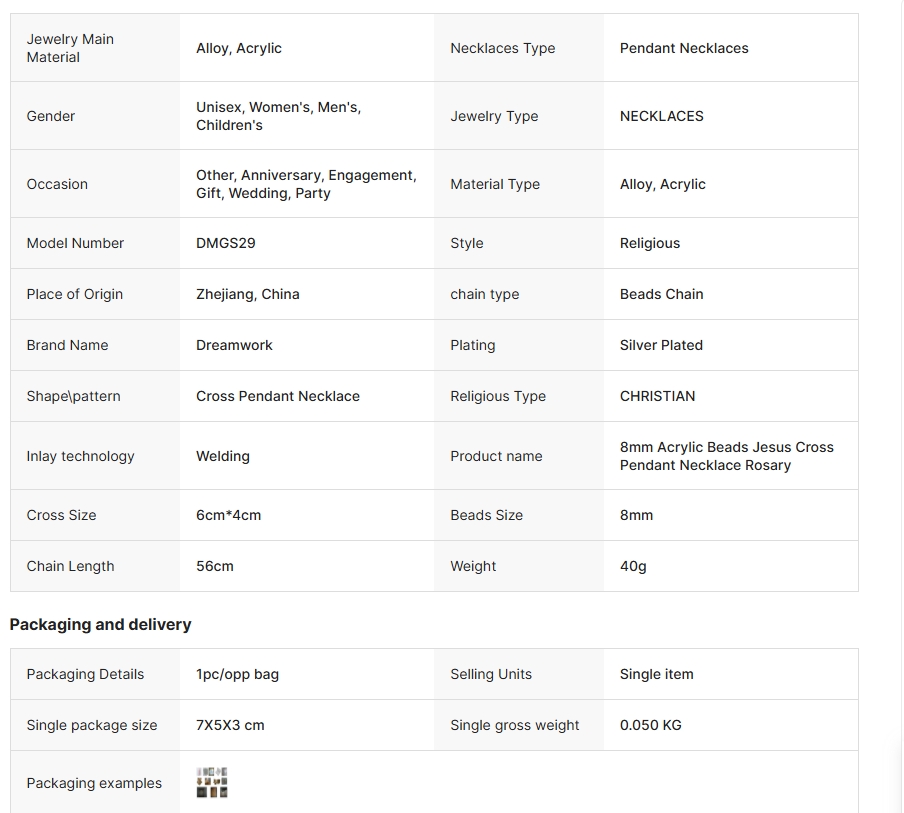Image resolution: width=904 pixels, height=813 pixels.
Task: Click the Unisex, Women's, Men's gender value
Action: [278, 116]
